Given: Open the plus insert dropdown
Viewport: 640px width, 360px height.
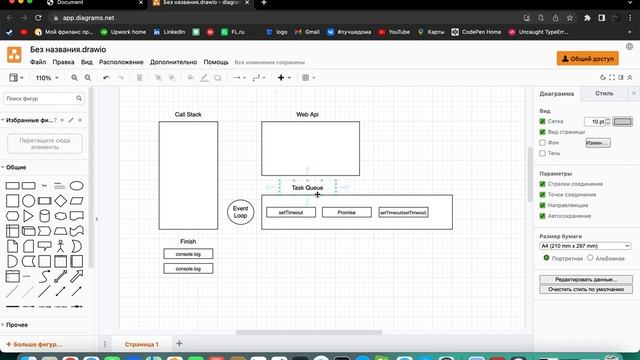Looking at the screenshot, I should click(284, 78).
